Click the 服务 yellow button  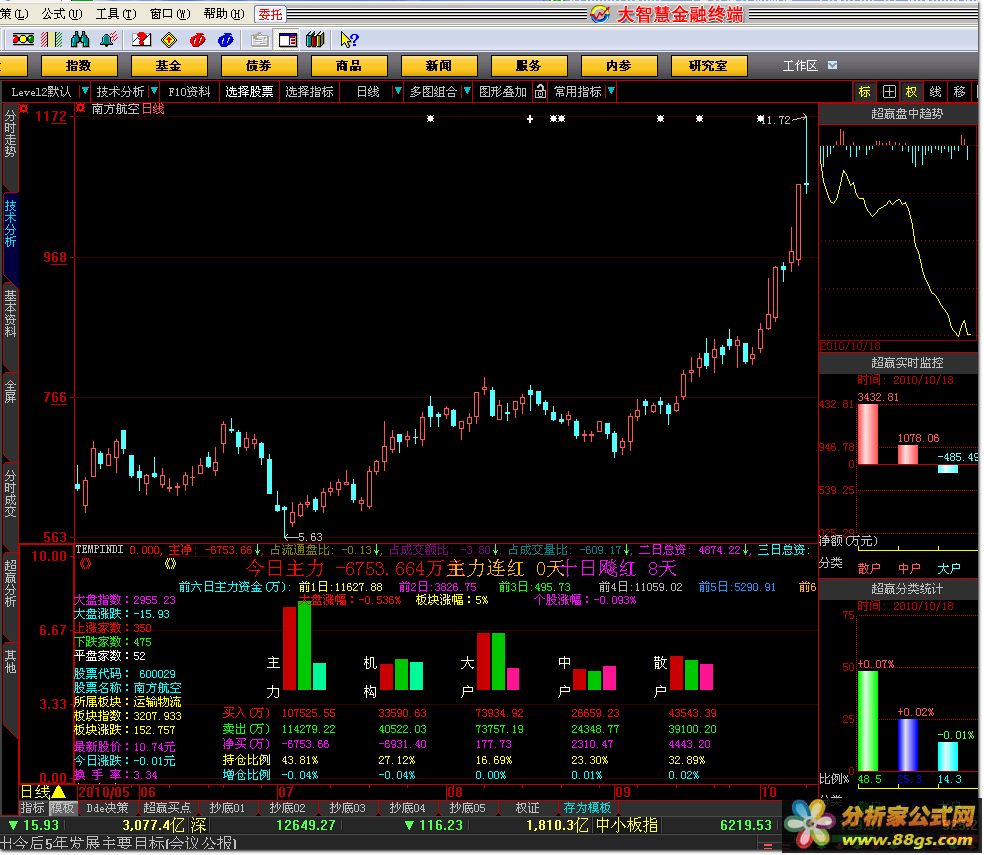[x=528, y=65]
